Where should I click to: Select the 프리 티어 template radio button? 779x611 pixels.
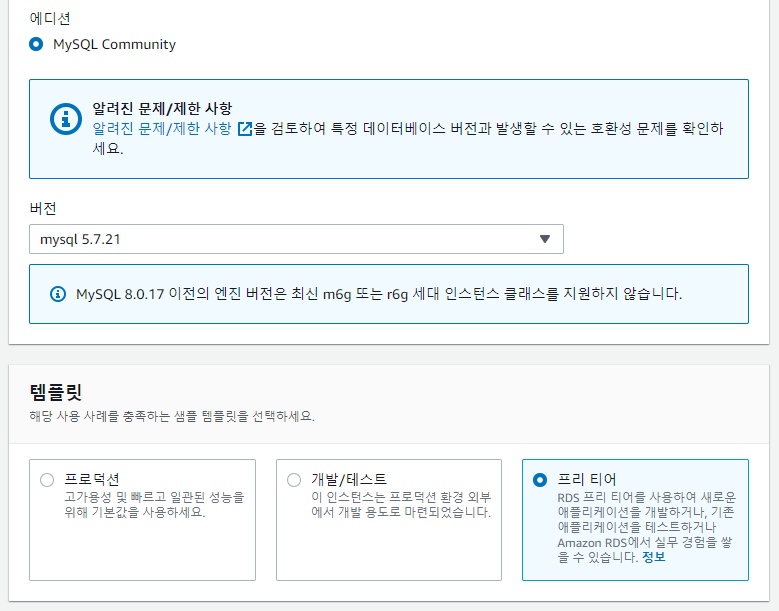pos(540,480)
